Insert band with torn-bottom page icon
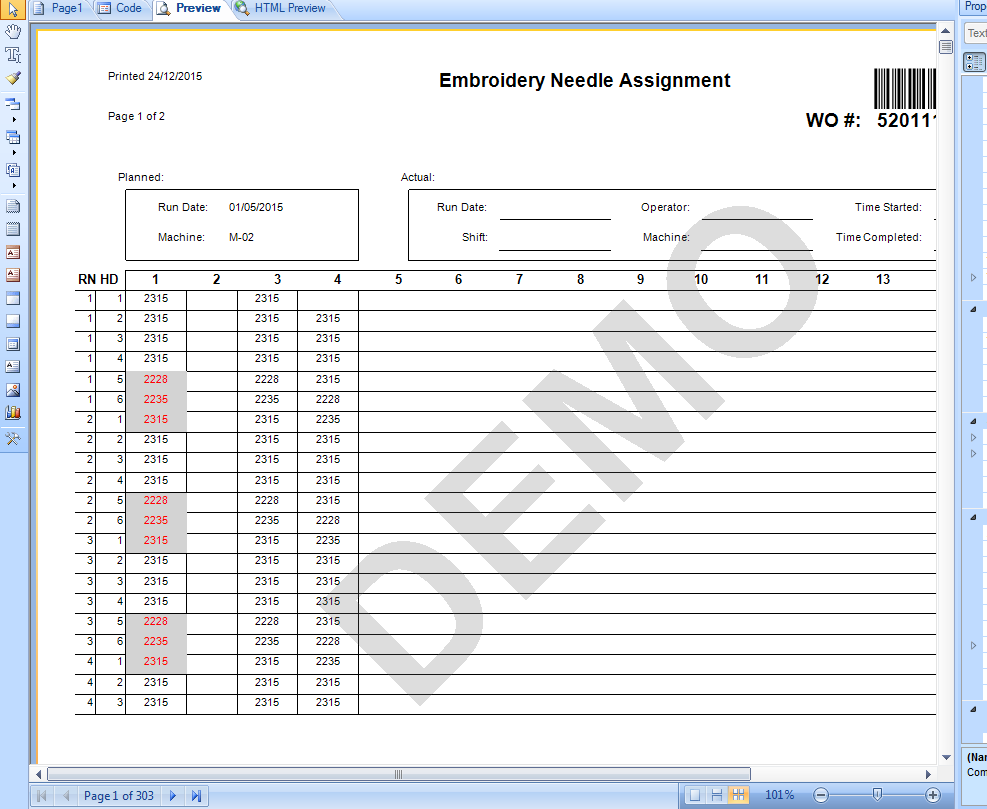987x809 pixels. [x=13, y=206]
